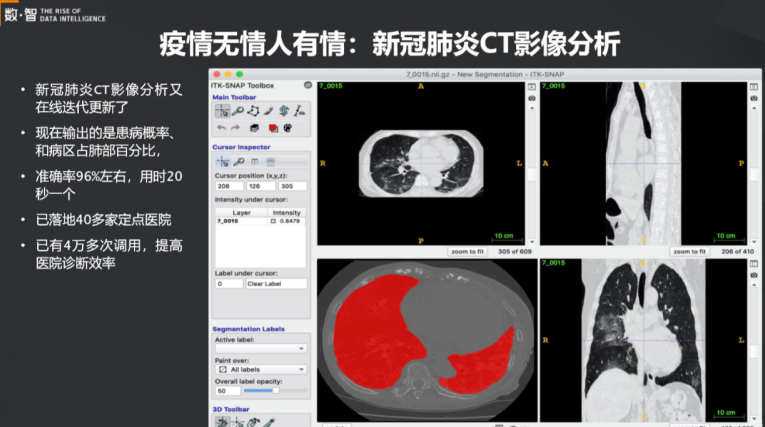
Task: Expand the axial view layout icon
Action: coord(532,87)
